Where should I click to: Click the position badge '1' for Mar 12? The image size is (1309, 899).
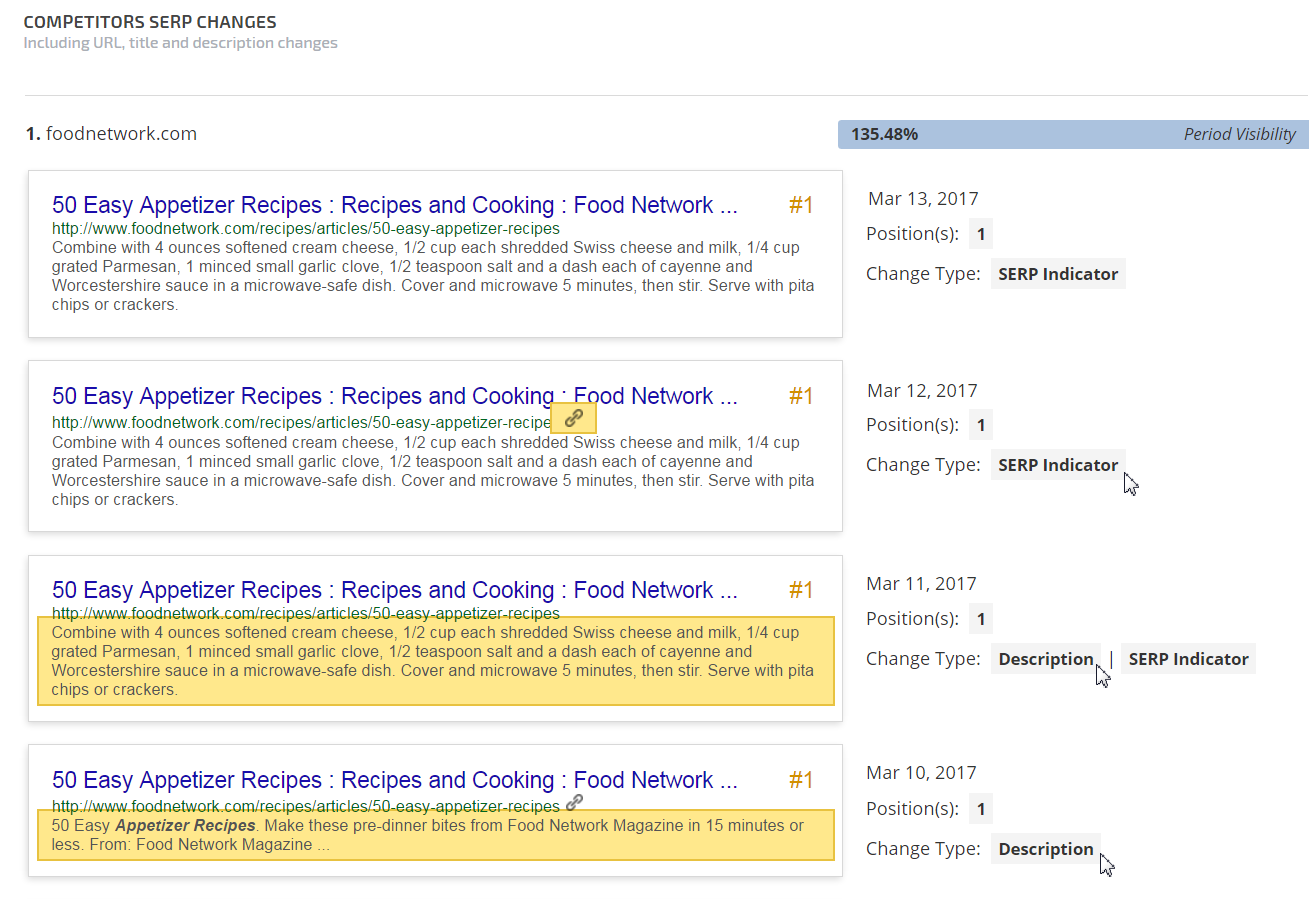click(x=981, y=425)
